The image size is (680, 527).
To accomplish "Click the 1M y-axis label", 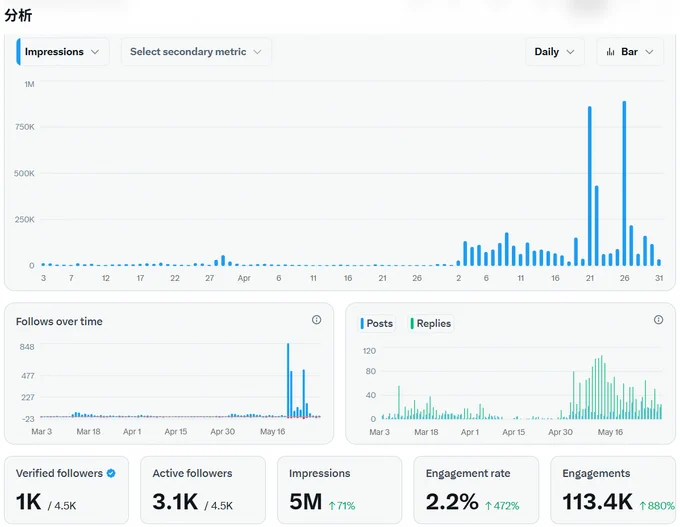I will [29, 84].
